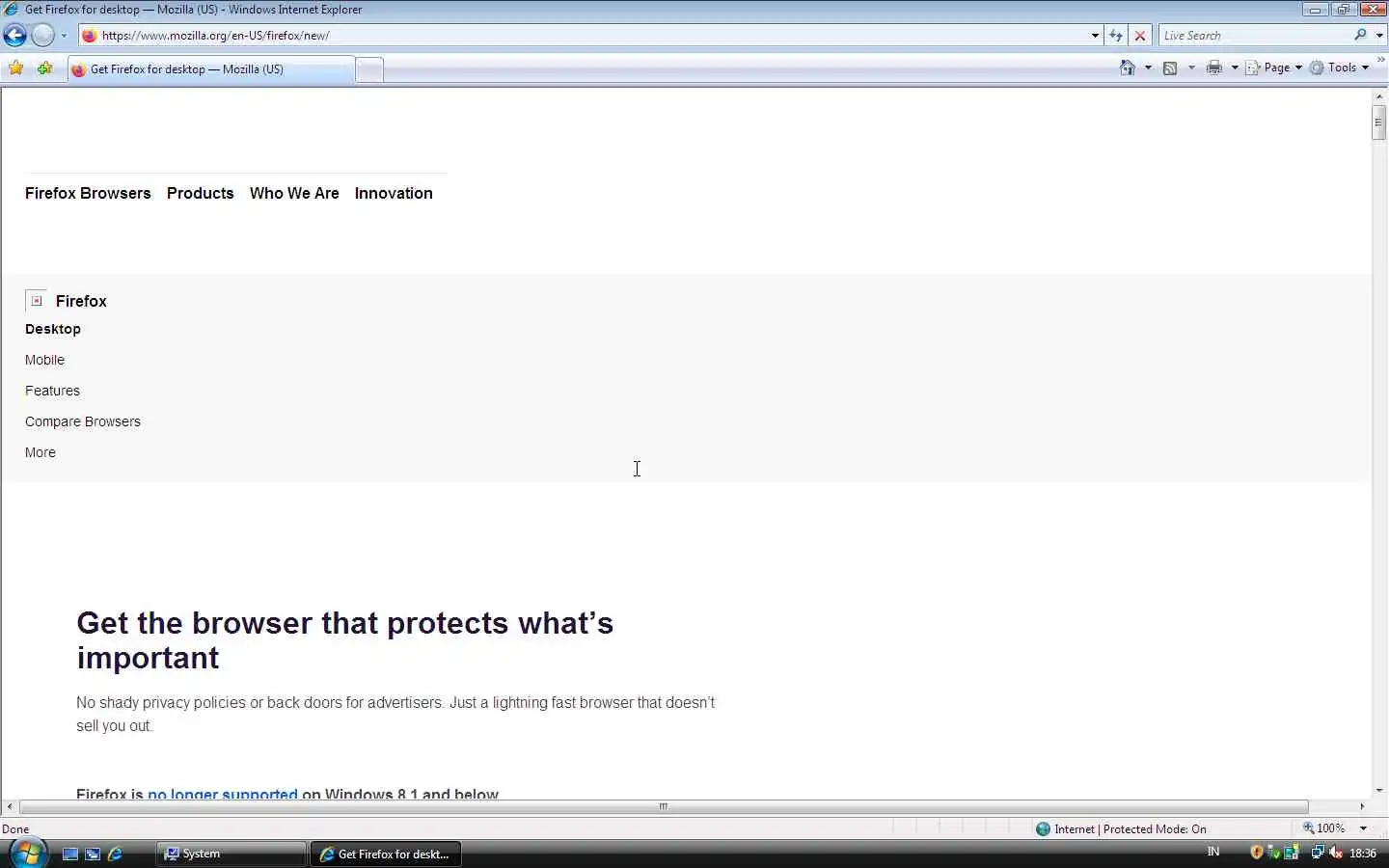
Task: Click the 'Get the browser that protects' heading
Action: (x=345, y=640)
